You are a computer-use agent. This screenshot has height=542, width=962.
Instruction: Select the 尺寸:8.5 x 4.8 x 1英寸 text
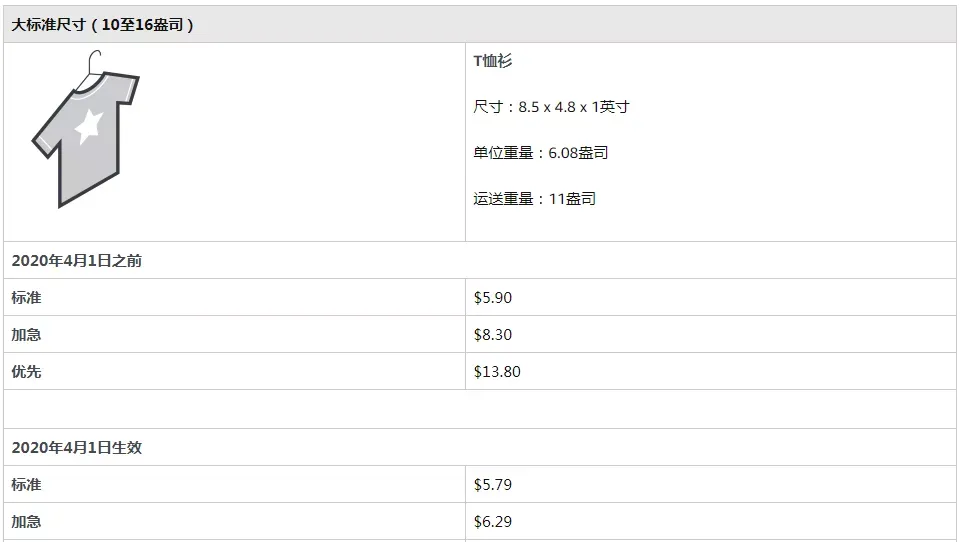(551, 107)
